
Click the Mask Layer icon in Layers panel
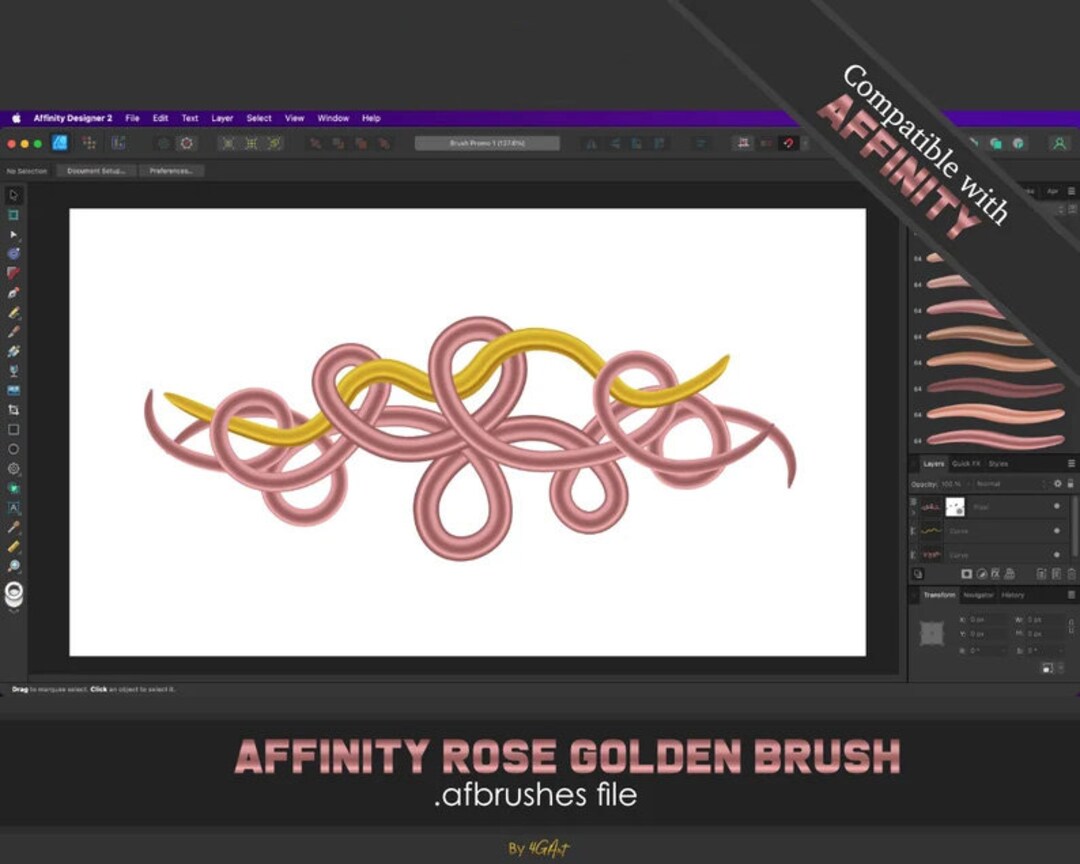(966, 573)
